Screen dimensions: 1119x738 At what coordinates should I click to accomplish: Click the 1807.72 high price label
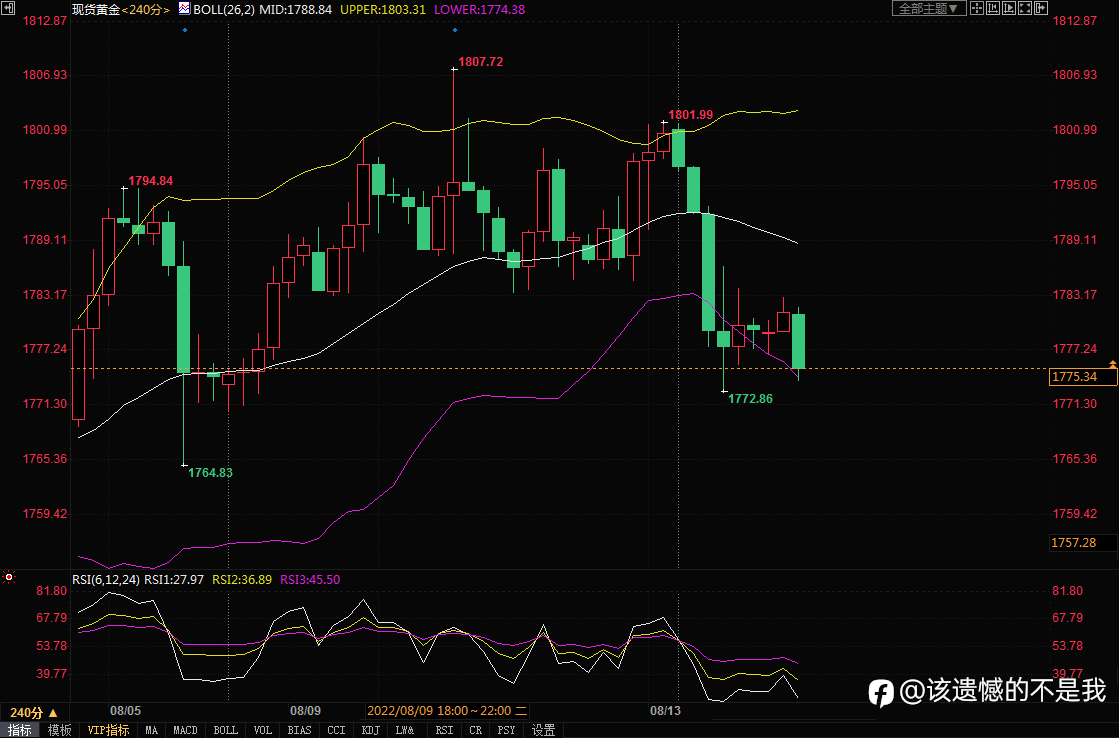pos(480,62)
